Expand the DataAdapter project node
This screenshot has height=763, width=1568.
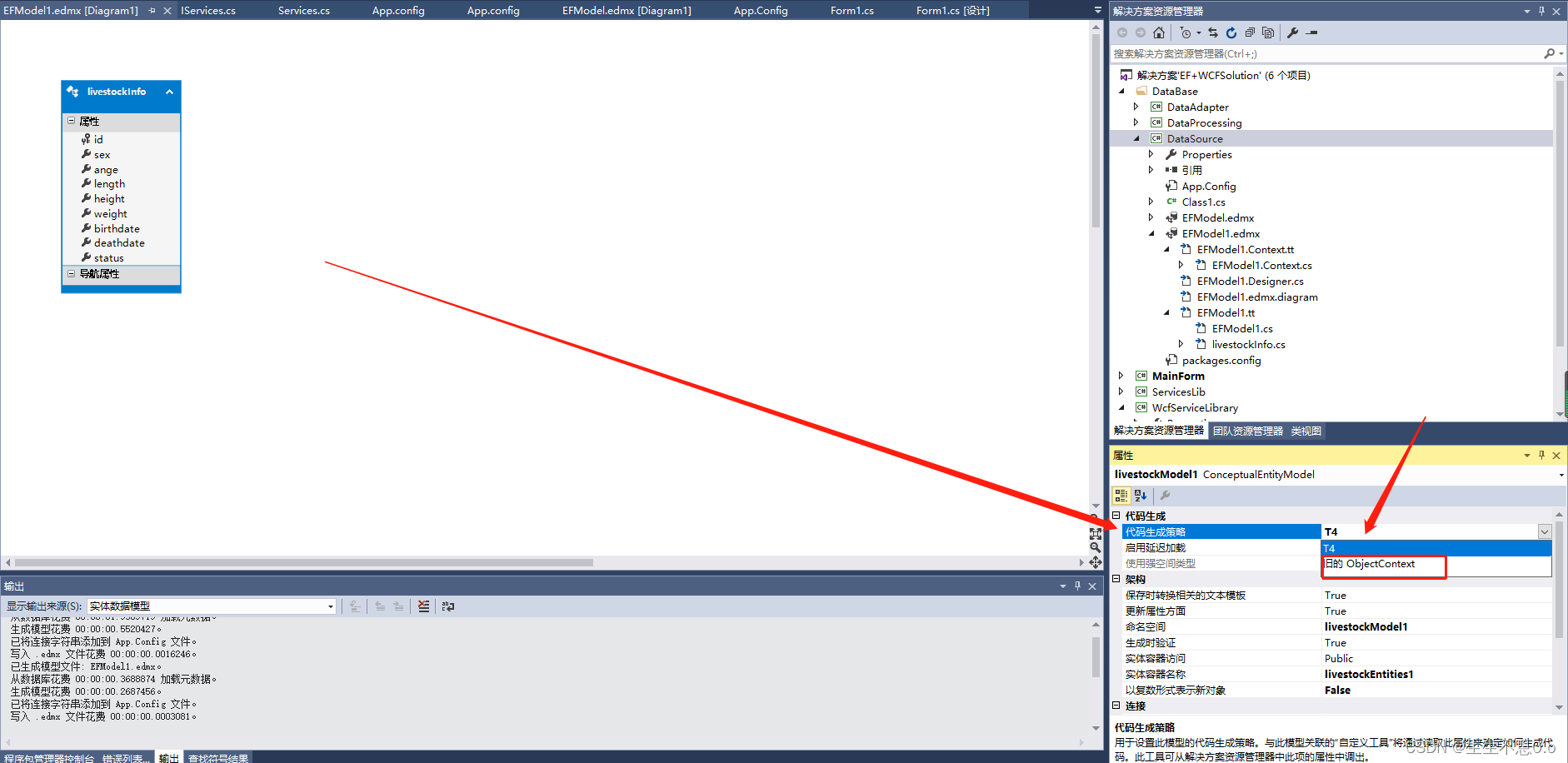point(1136,107)
